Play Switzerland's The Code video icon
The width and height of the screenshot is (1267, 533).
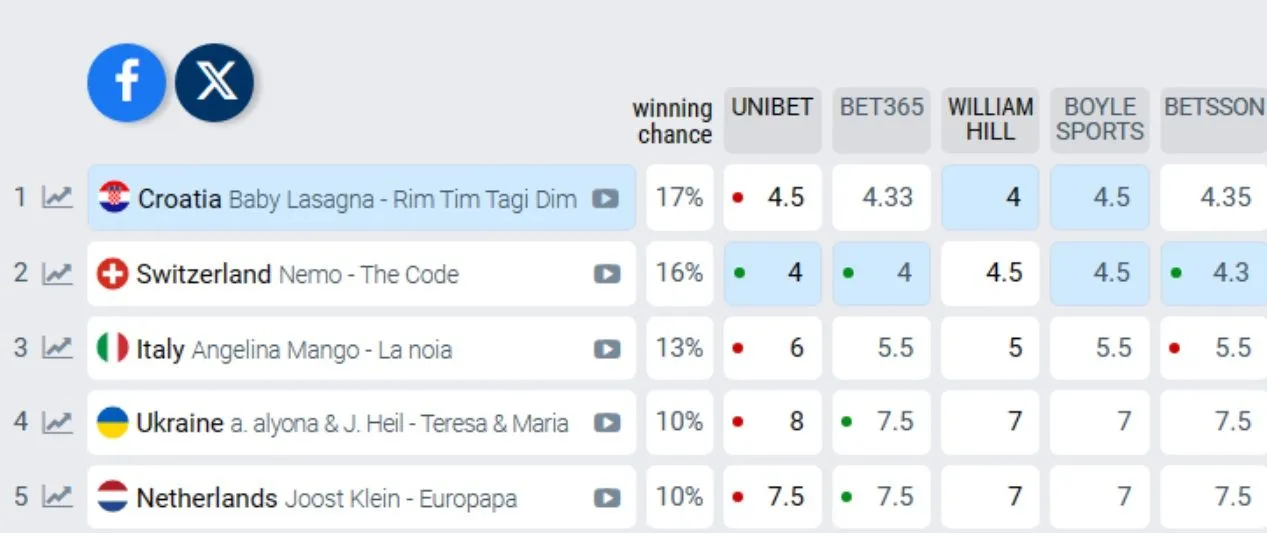(x=606, y=274)
